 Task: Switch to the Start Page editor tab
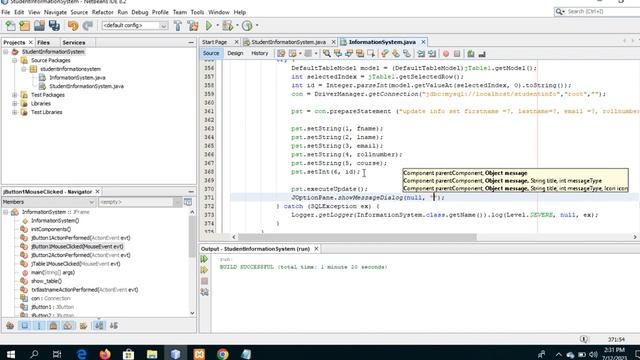[x=215, y=42]
